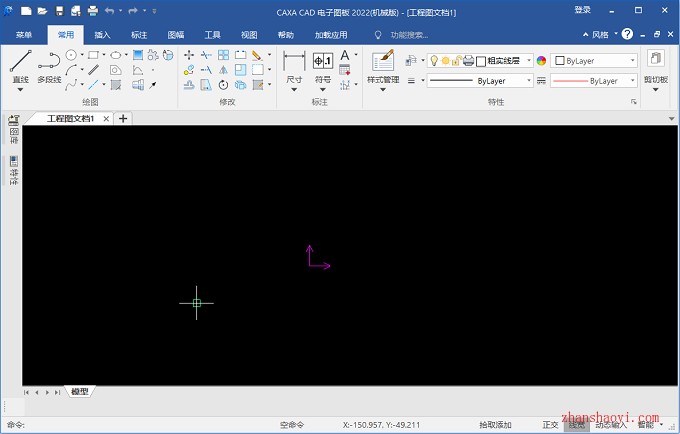Click the table insert icon under text
This screenshot has height=434, width=680.
(345, 70)
